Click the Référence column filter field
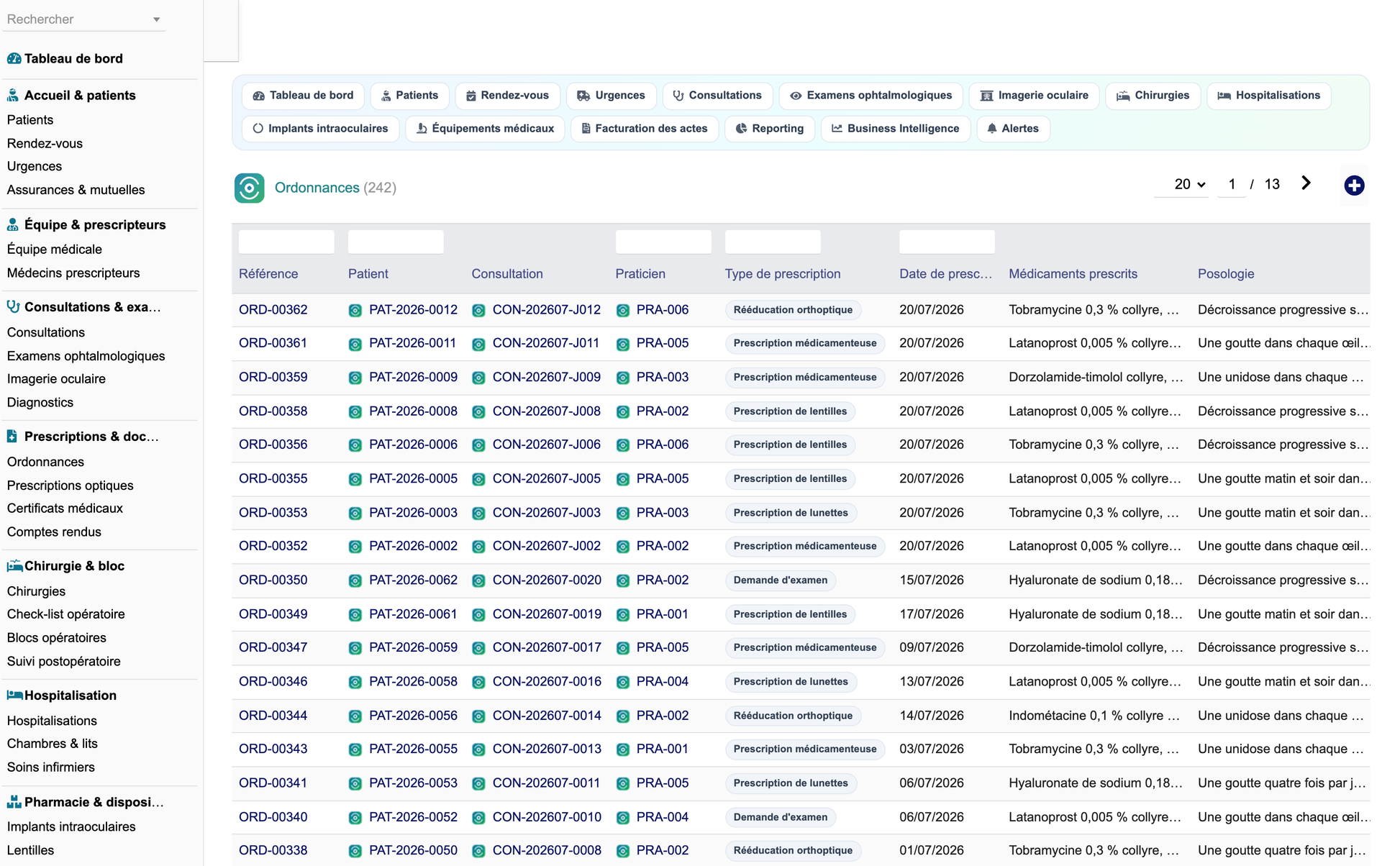The image size is (1400, 866). (286, 242)
